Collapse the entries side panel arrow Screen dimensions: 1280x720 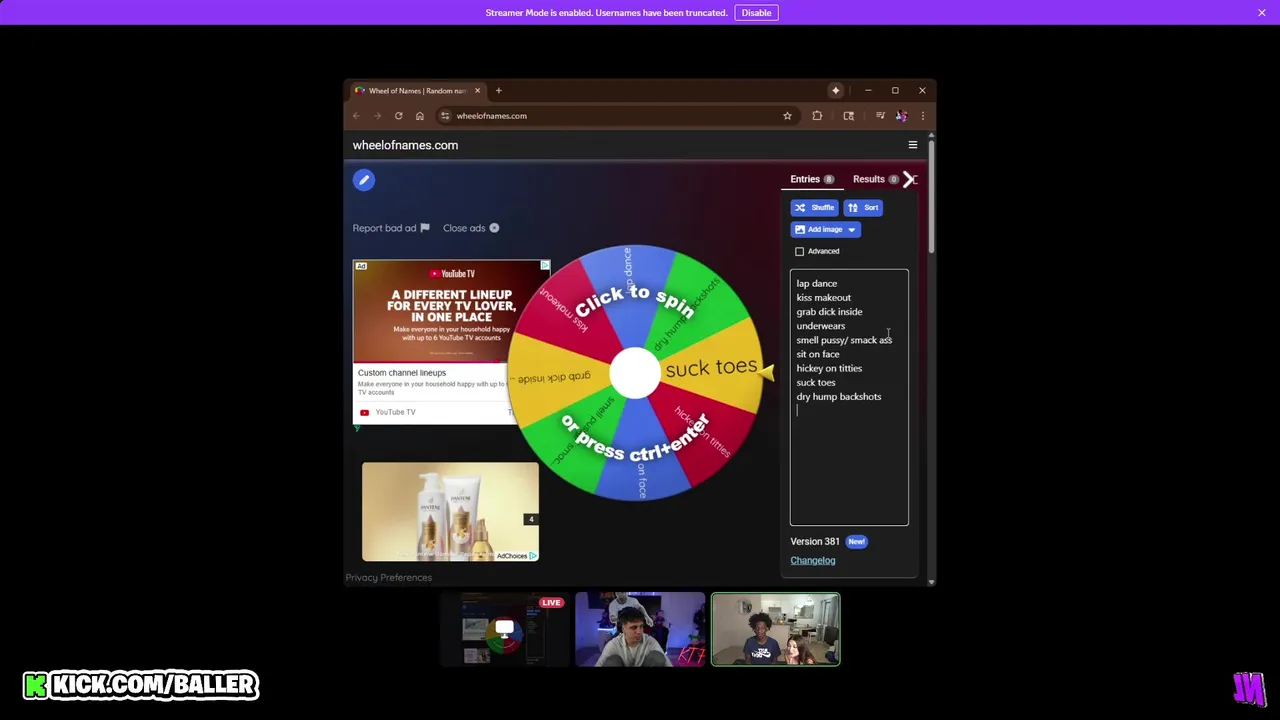point(909,179)
